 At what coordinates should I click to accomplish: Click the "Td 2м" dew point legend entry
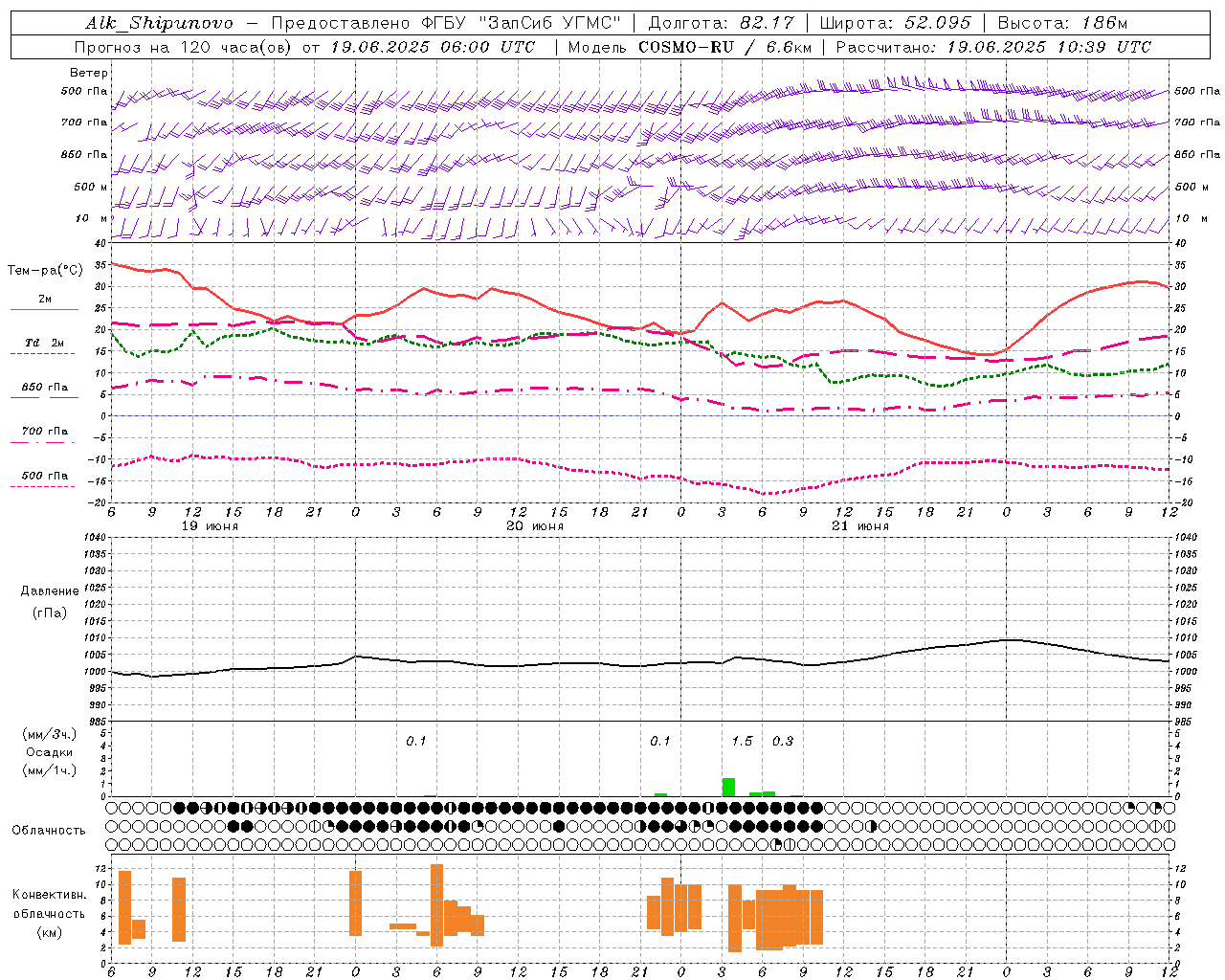(44, 343)
